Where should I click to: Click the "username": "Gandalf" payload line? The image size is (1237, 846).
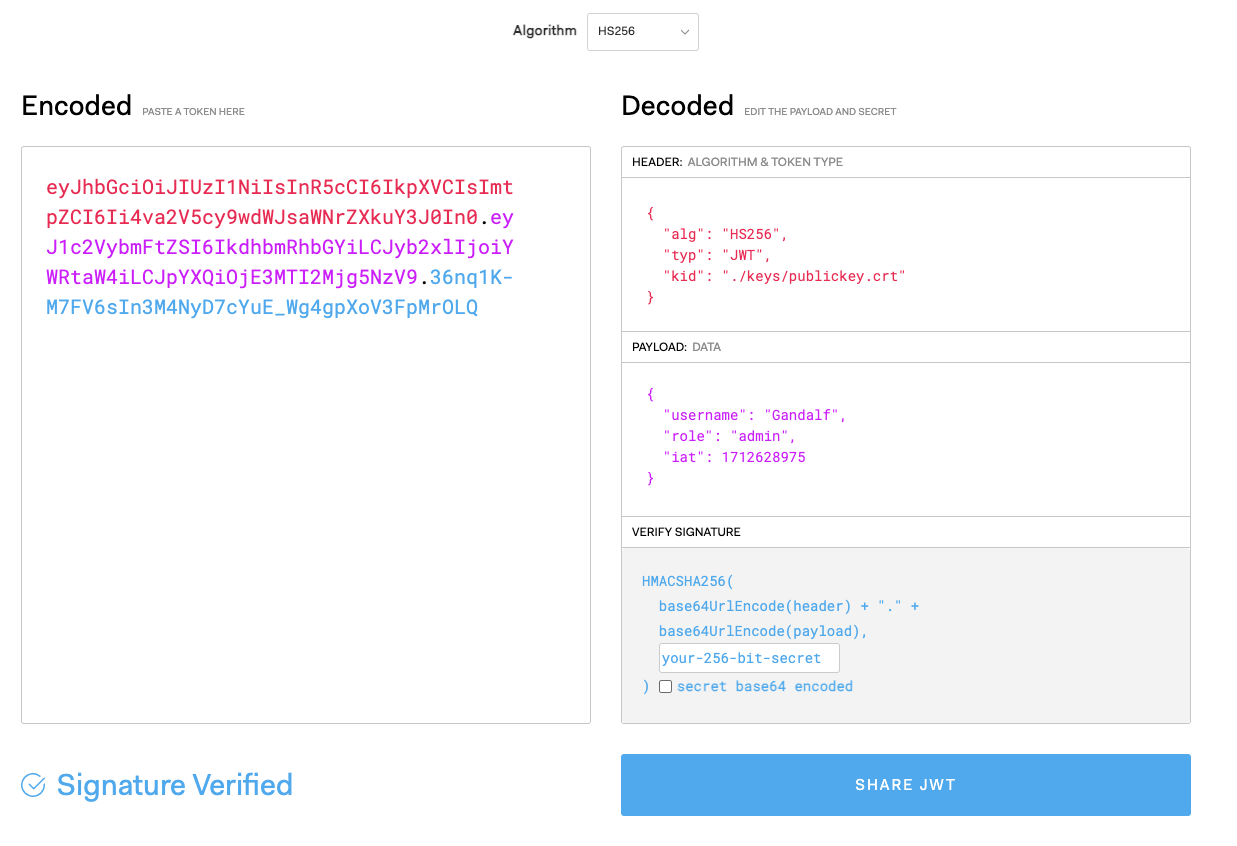coord(754,415)
